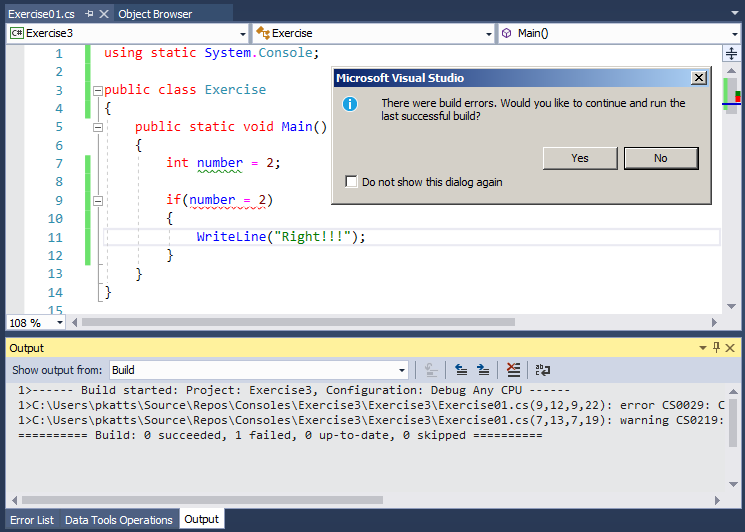Screen dimensions: 745x532
Task: Switch to the Object Browser tab
Action: click(155, 14)
